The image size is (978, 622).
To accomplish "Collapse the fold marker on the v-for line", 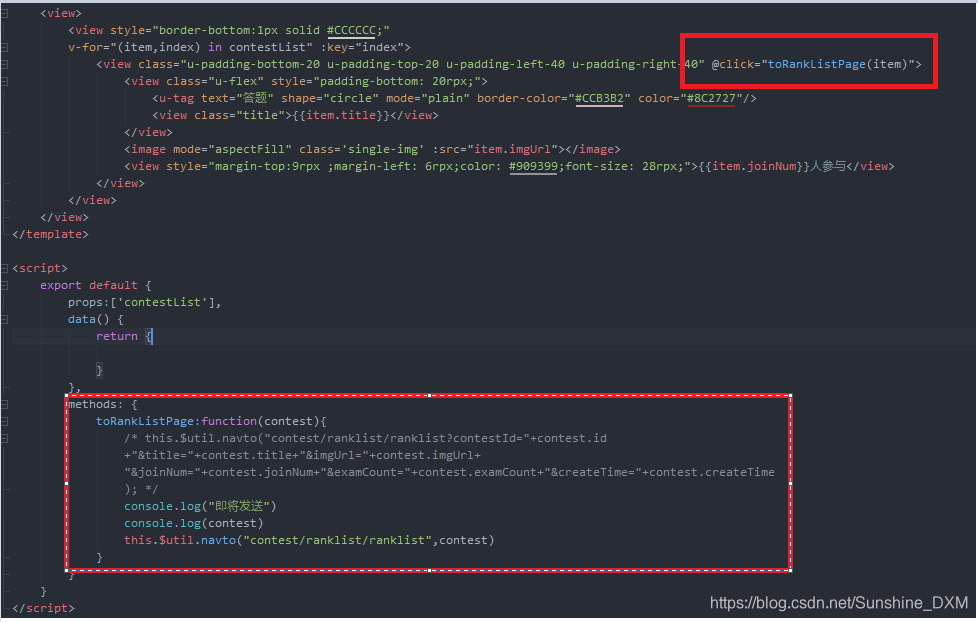I will point(4,47).
